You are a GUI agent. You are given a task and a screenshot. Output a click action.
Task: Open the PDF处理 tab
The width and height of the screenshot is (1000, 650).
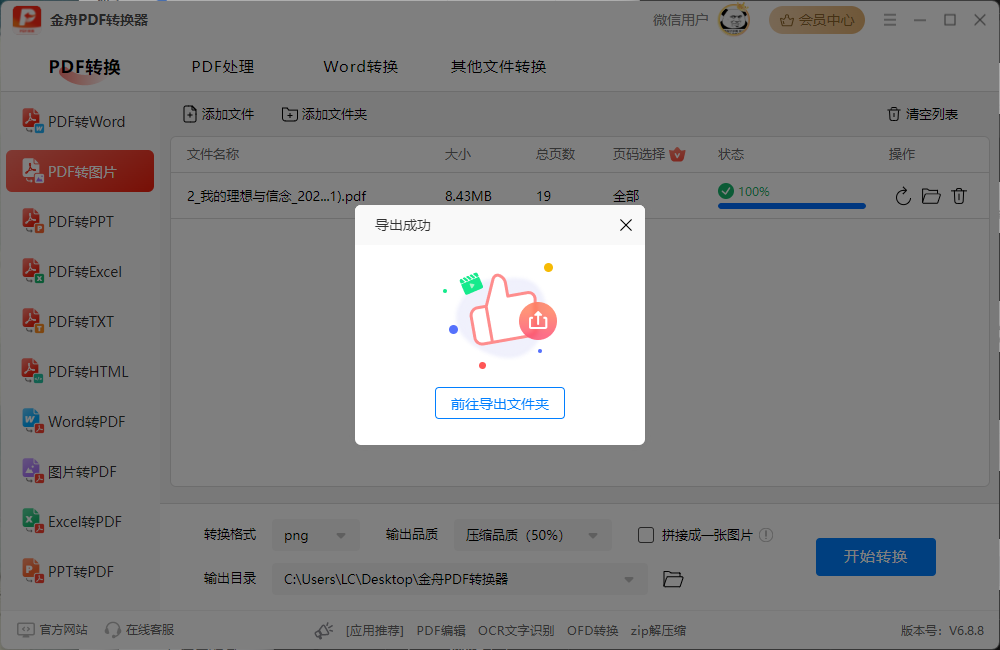pos(222,66)
